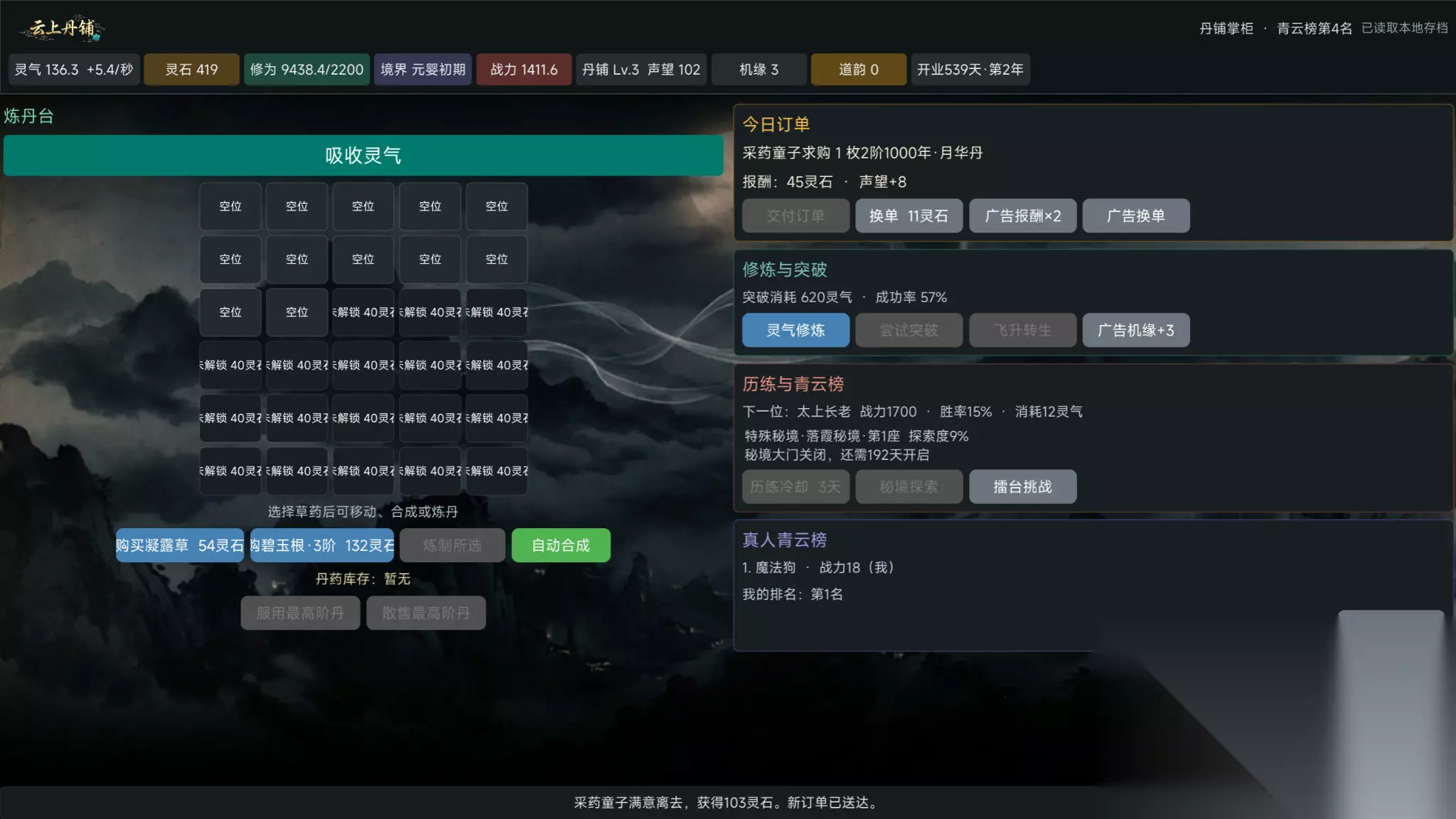Click the 境界 元婴初期 realm badge
1456x819 pixels.
coord(423,70)
